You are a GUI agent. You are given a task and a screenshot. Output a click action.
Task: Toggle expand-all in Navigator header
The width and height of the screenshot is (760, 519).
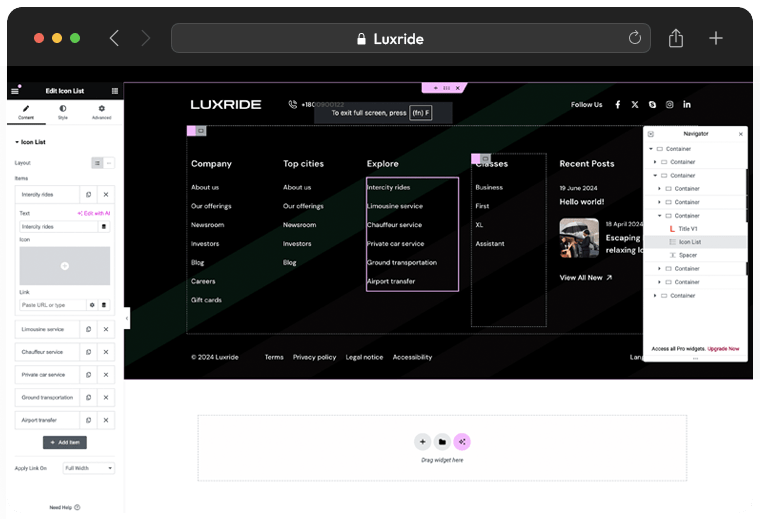[x=651, y=133]
